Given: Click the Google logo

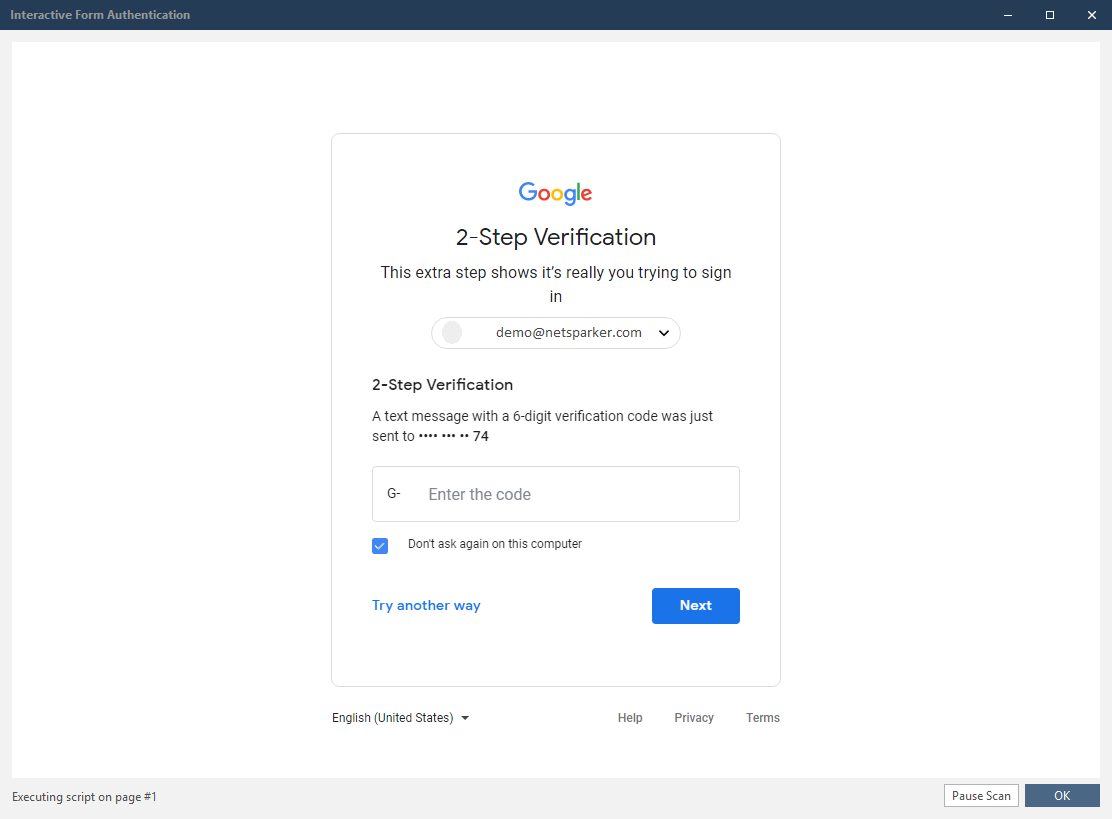Looking at the screenshot, I should click(x=555, y=192).
